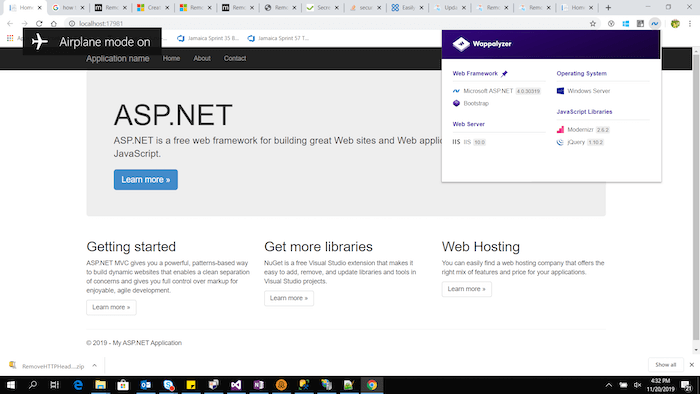The width and height of the screenshot is (700, 394).
Task: Open the Chrome menu with three dots
Action: pyautogui.click(x=690, y=24)
